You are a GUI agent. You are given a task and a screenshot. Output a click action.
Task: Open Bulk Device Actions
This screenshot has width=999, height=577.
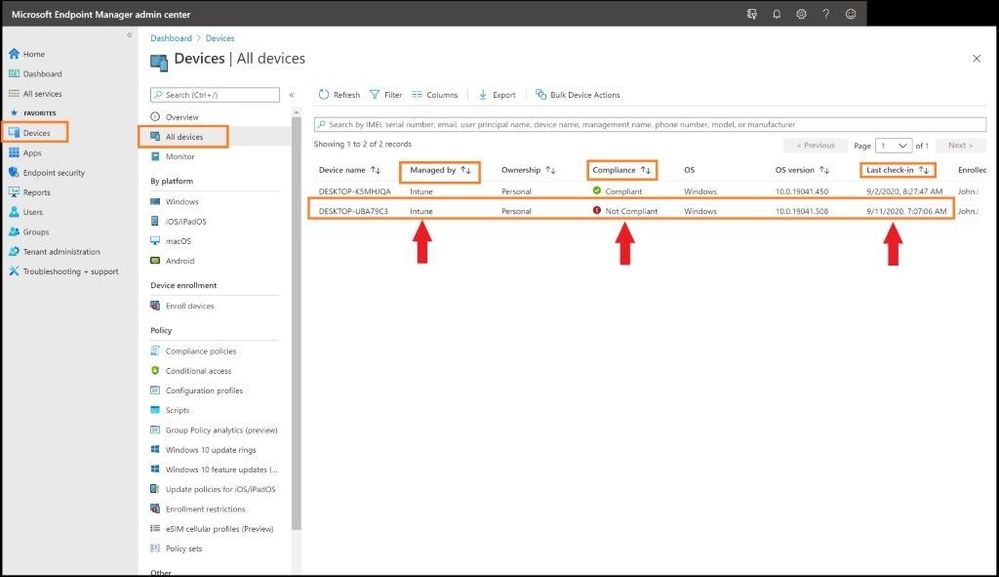pyautogui.click(x=578, y=95)
